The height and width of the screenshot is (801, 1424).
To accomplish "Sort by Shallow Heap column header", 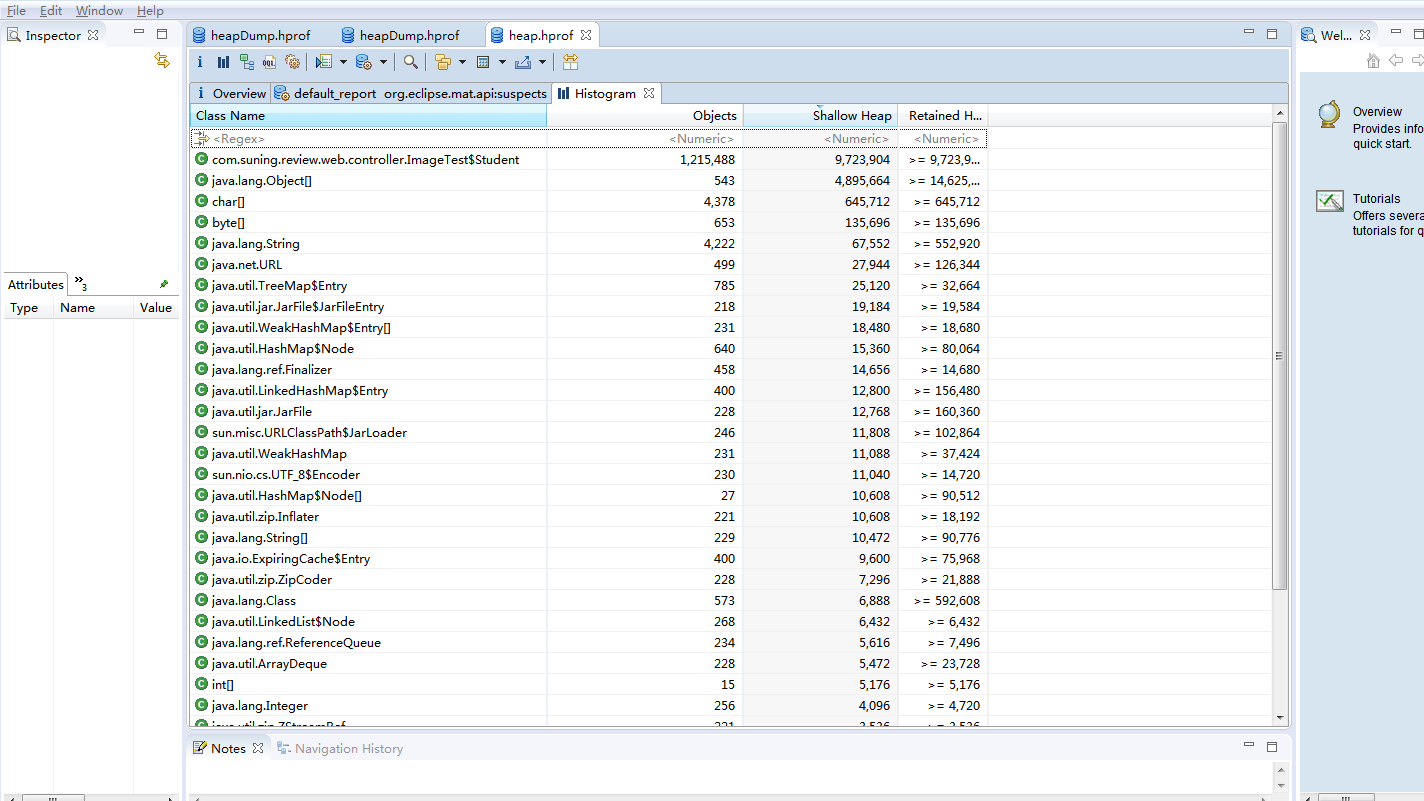I will [851, 116].
